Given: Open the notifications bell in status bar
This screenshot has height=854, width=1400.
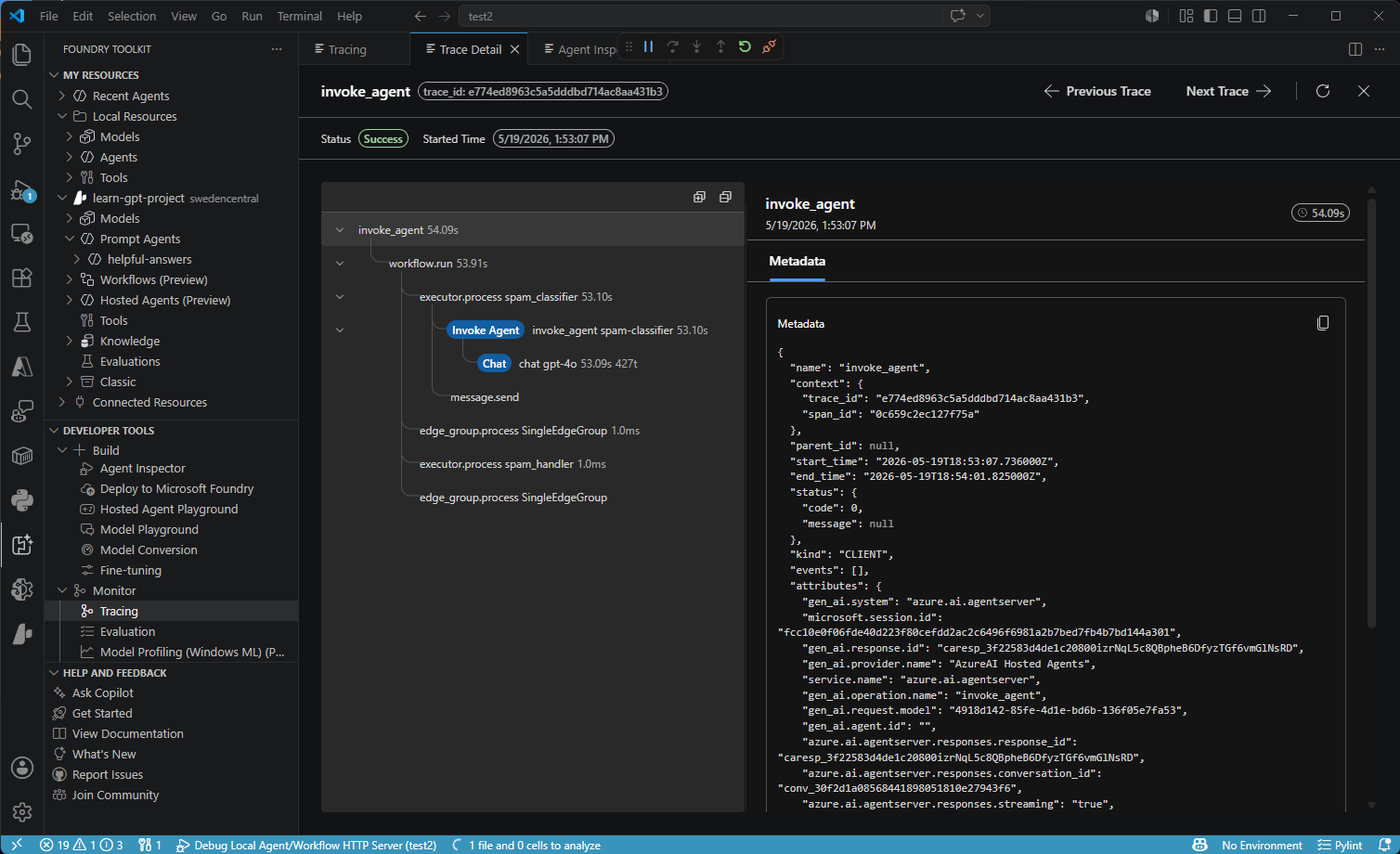Looking at the screenshot, I should [1384, 845].
